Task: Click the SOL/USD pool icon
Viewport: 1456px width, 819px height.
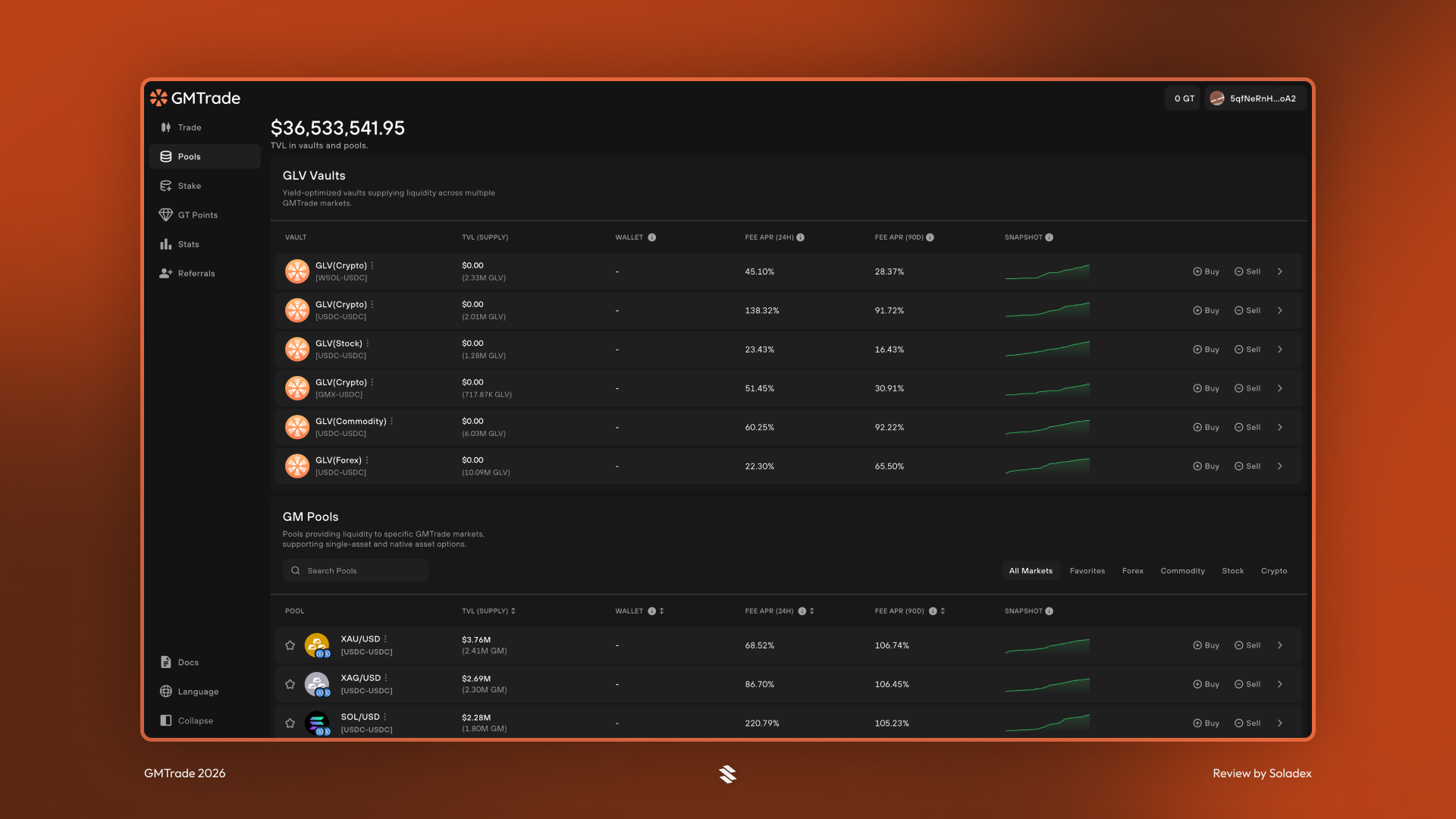Action: [x=317, y=723]
